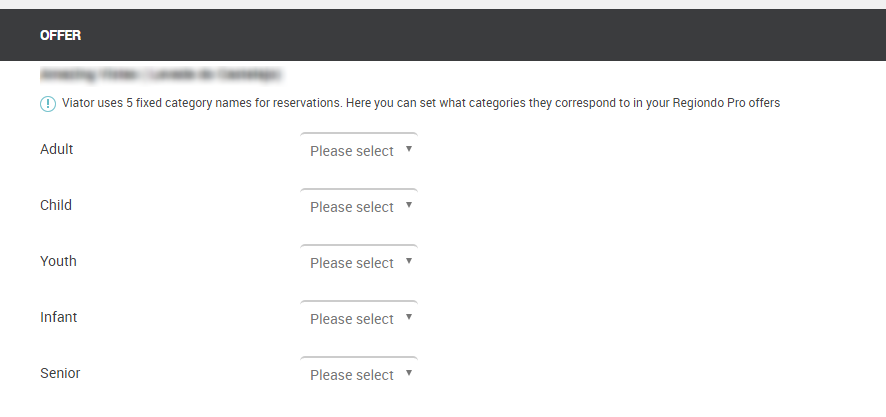Click the Child label
Screen dimensions: 886x417
coord(56,205)
